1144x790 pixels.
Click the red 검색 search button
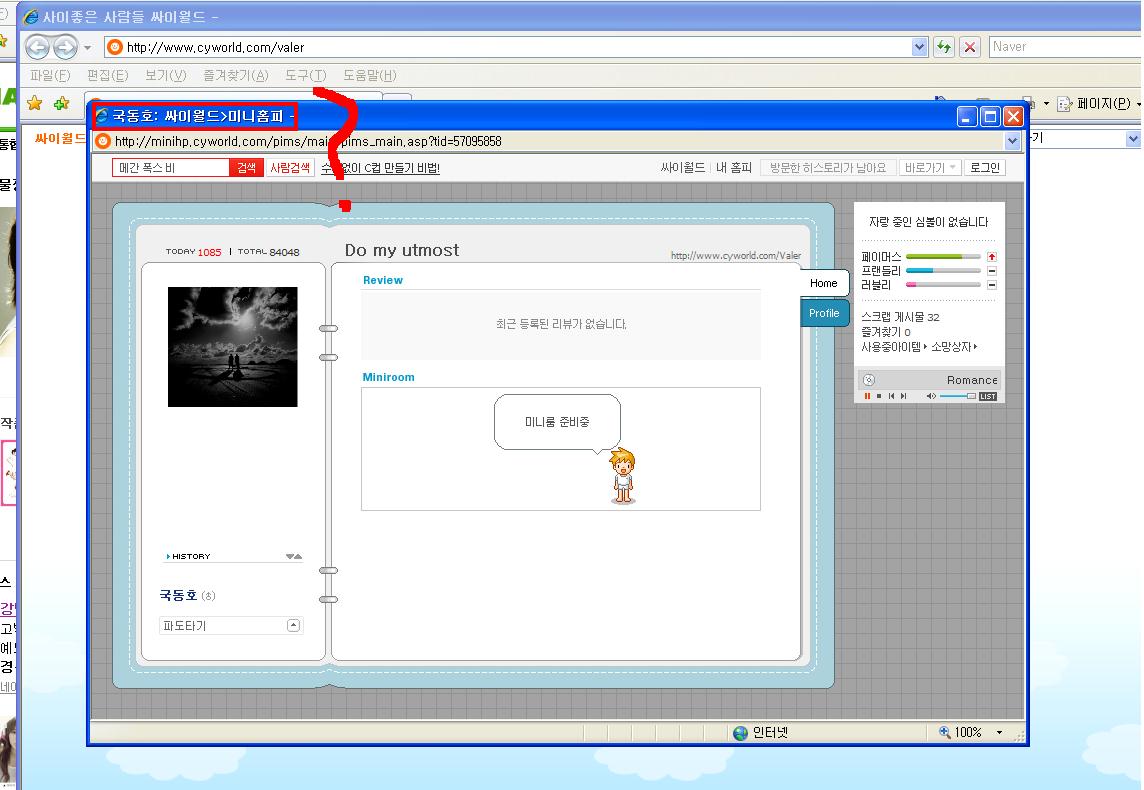(x=246, y=168)
